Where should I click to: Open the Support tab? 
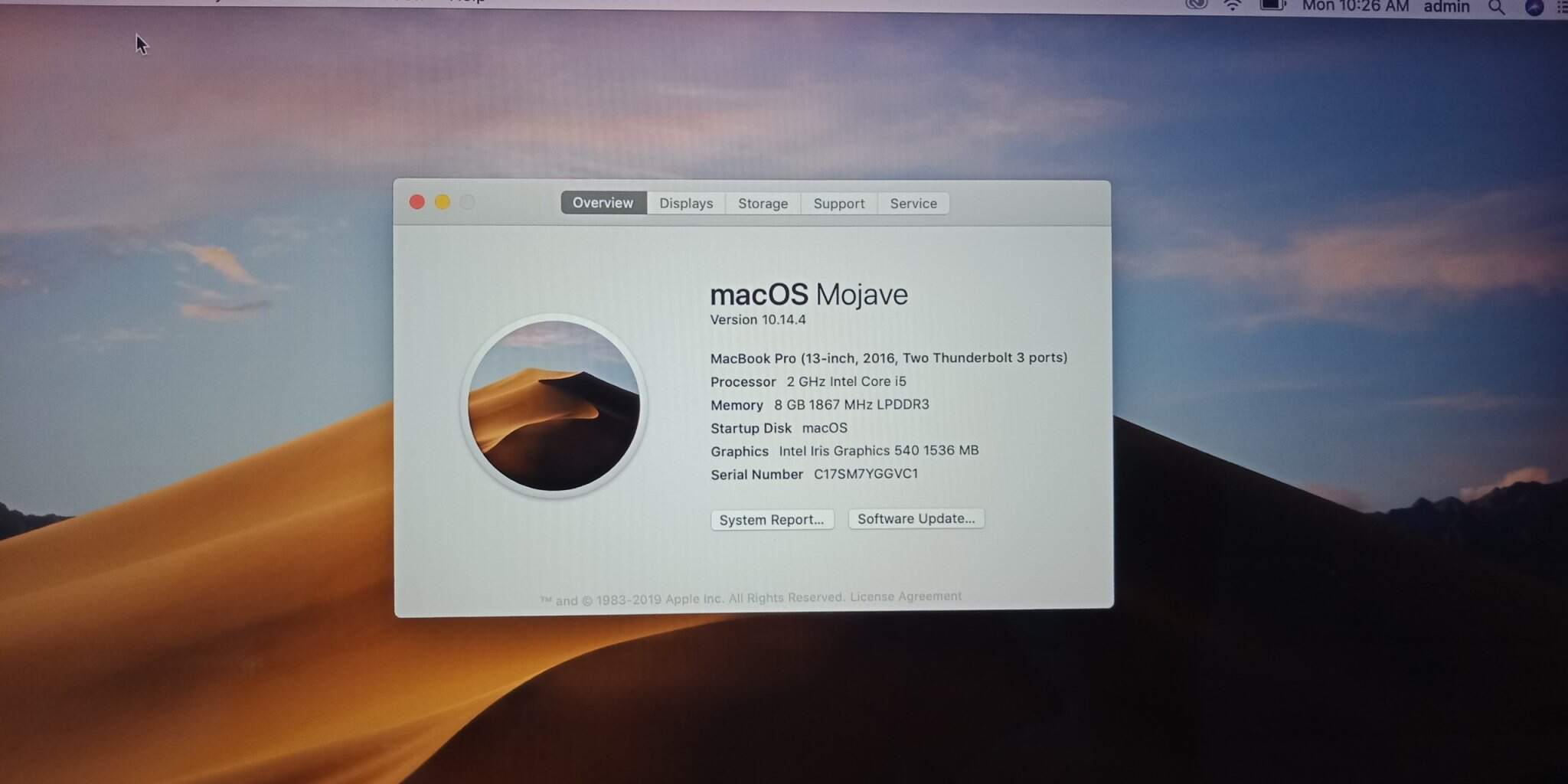(838, 204)
